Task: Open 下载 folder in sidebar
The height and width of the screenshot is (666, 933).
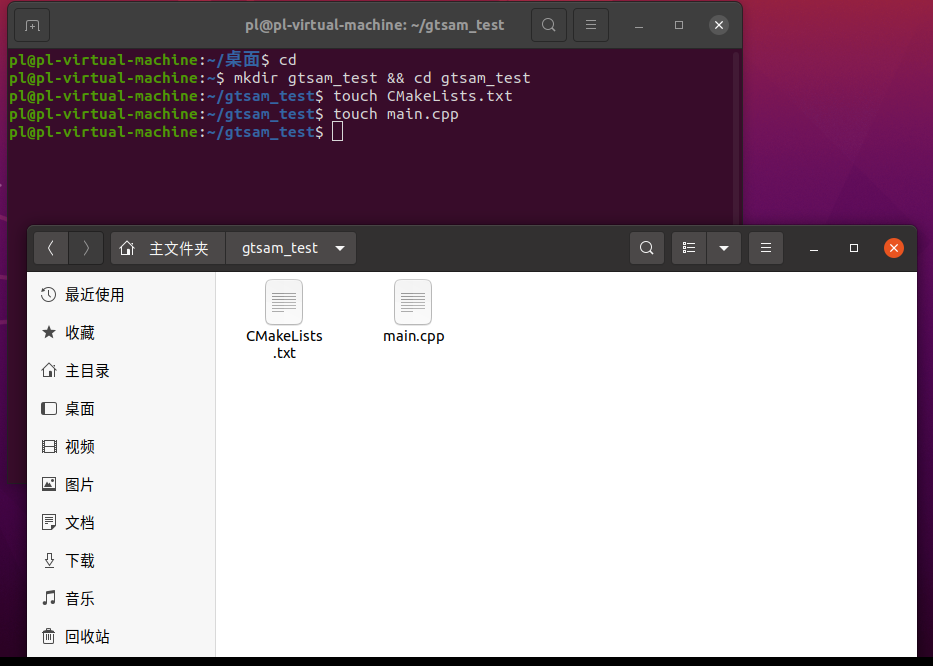Action: pyautogui.click(x=80, y=561)
